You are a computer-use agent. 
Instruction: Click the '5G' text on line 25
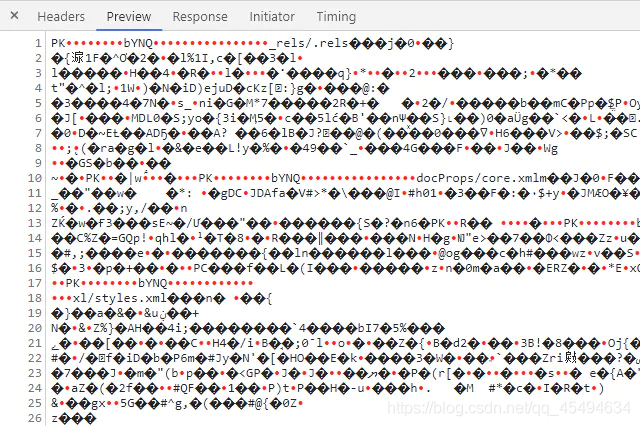[x=128, y=403]
